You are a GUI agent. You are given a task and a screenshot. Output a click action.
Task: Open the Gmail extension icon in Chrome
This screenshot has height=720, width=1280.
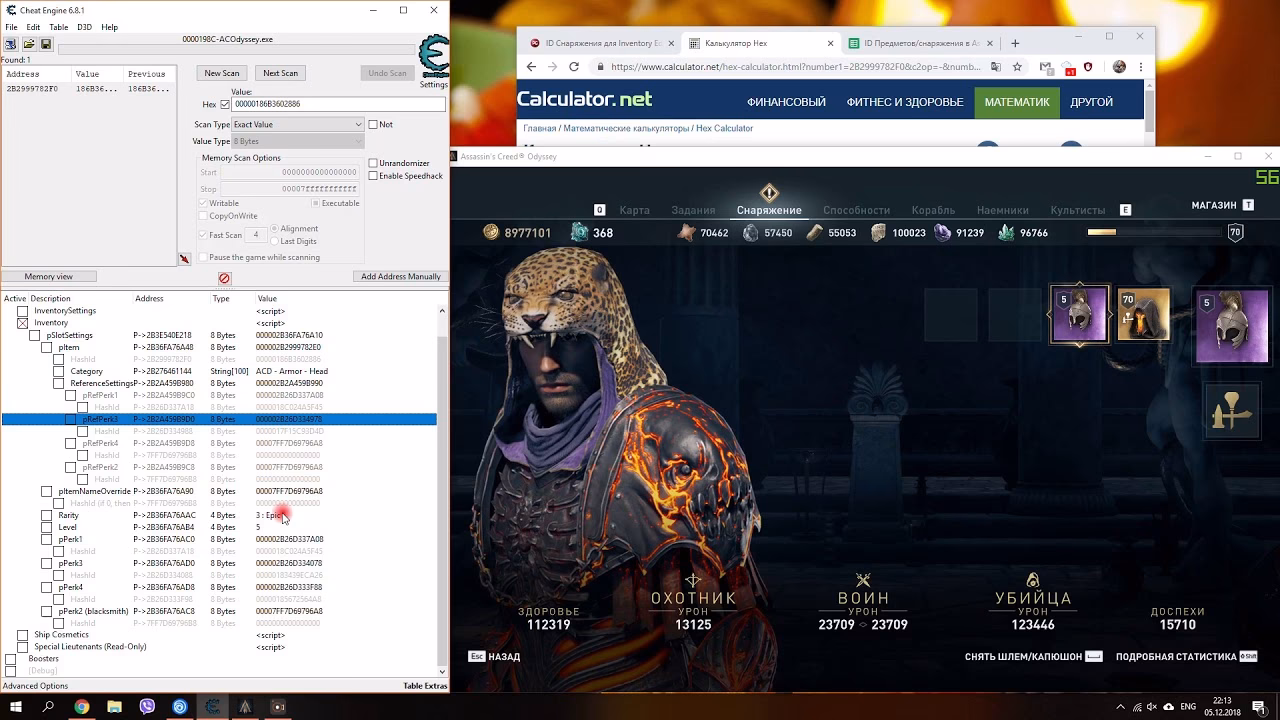(1045, 67)
